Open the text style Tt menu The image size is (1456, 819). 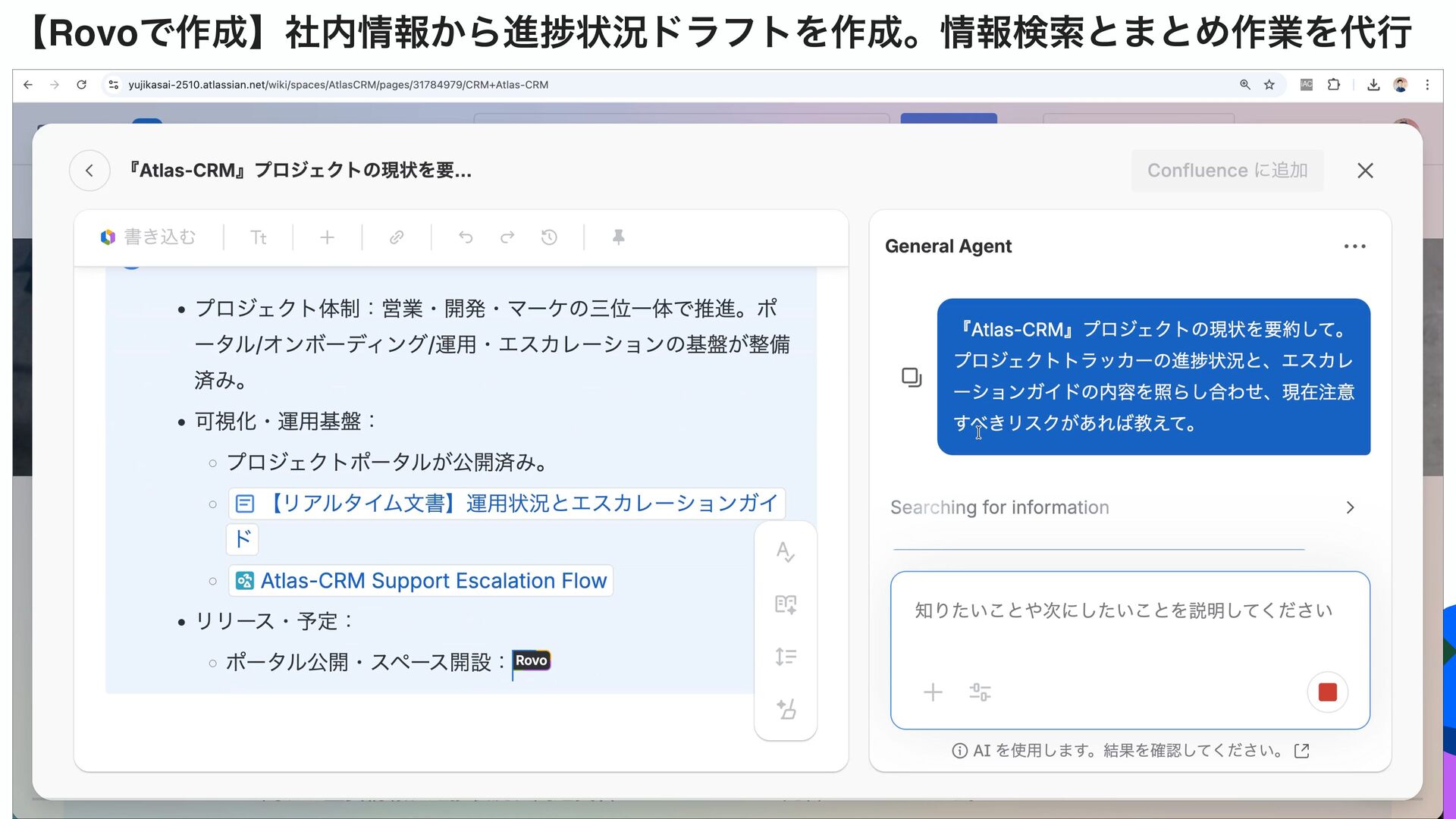258,237
